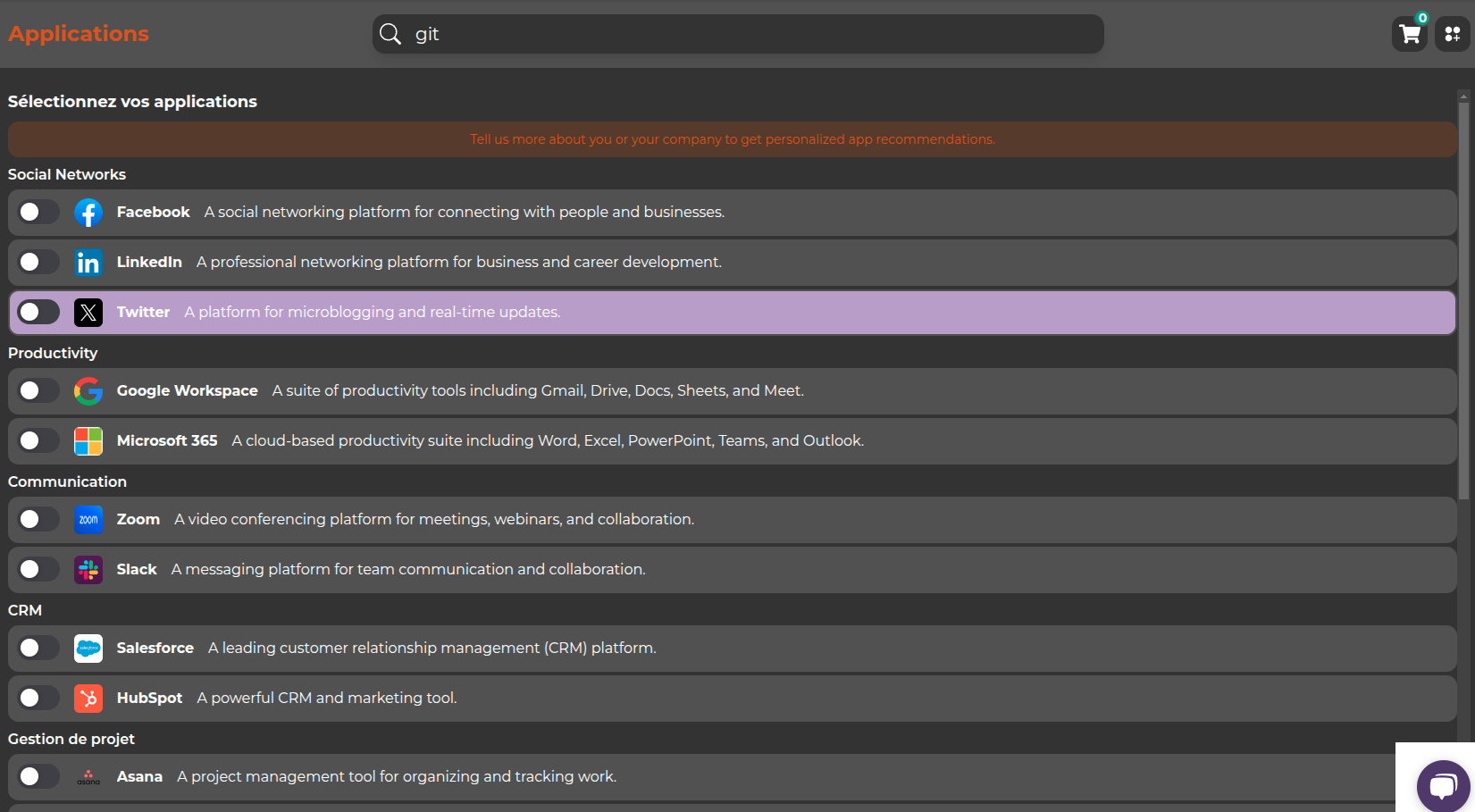Select the Twitter application row
Image resolution: width=1475 pixels, height=812 pixels.
[x=804, y=313]
